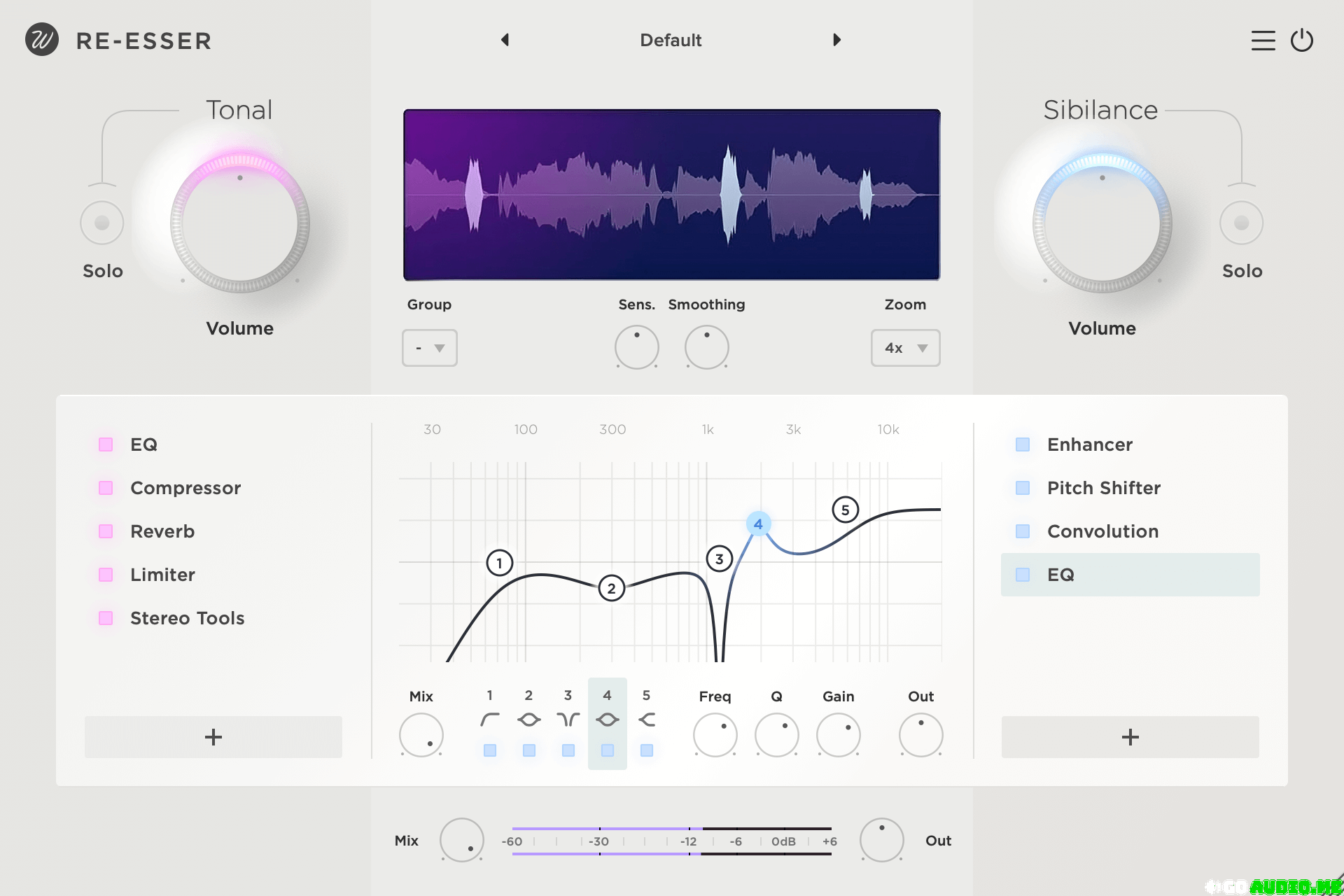Go to previous preset arrow
The image size is (1344, 896).
click(x=505, y=40)
